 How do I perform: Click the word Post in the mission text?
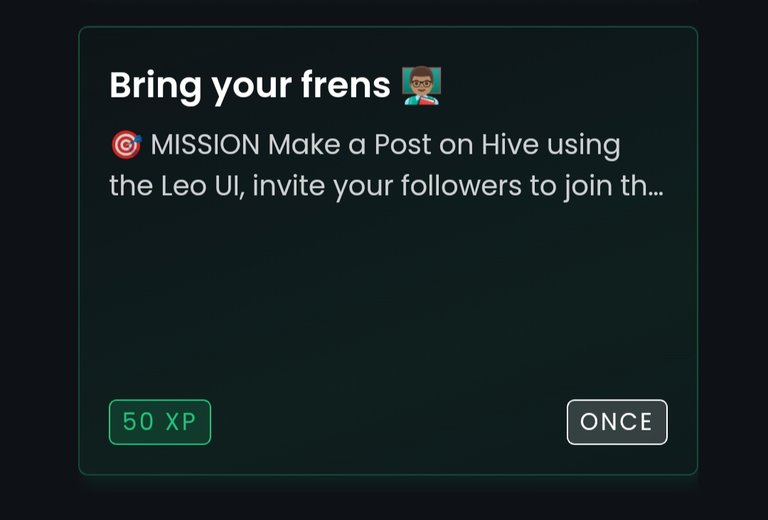pos(403,145)
